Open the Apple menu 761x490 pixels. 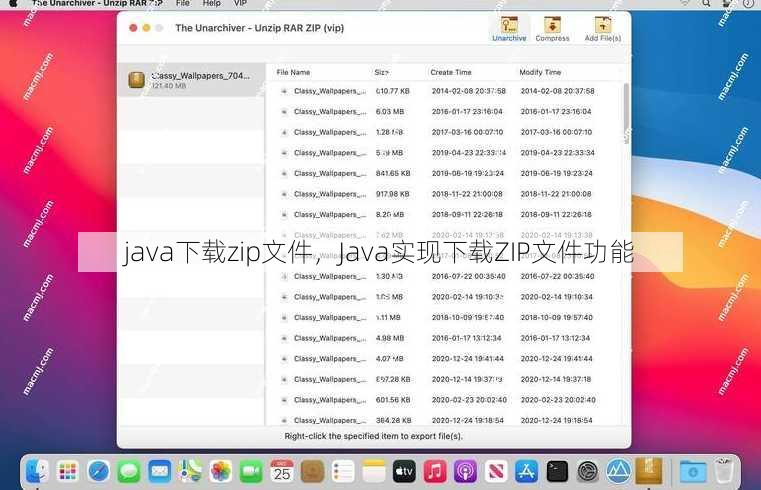(x=14, y=3)
